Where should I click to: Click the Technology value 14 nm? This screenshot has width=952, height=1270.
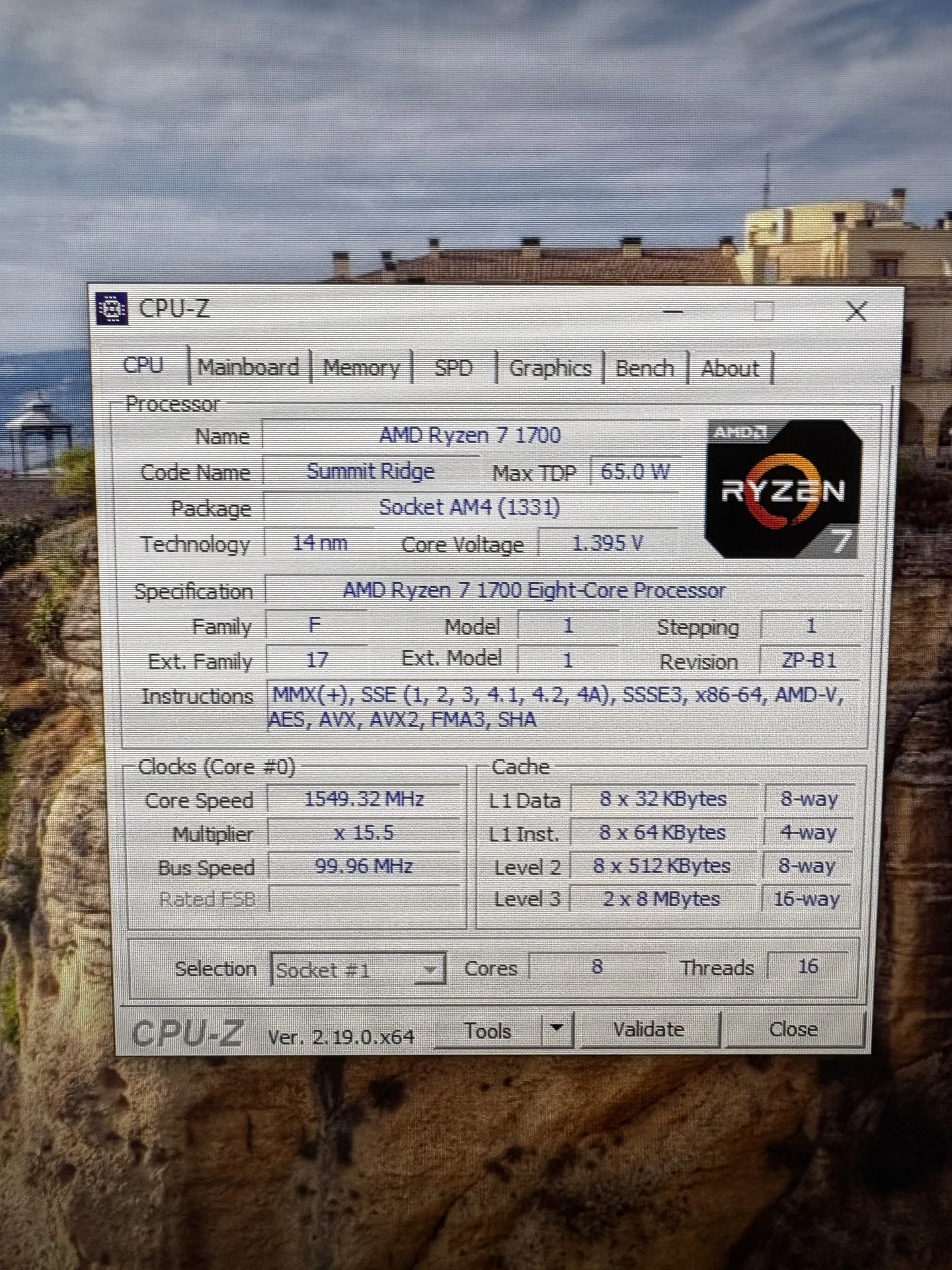[320, 543]
